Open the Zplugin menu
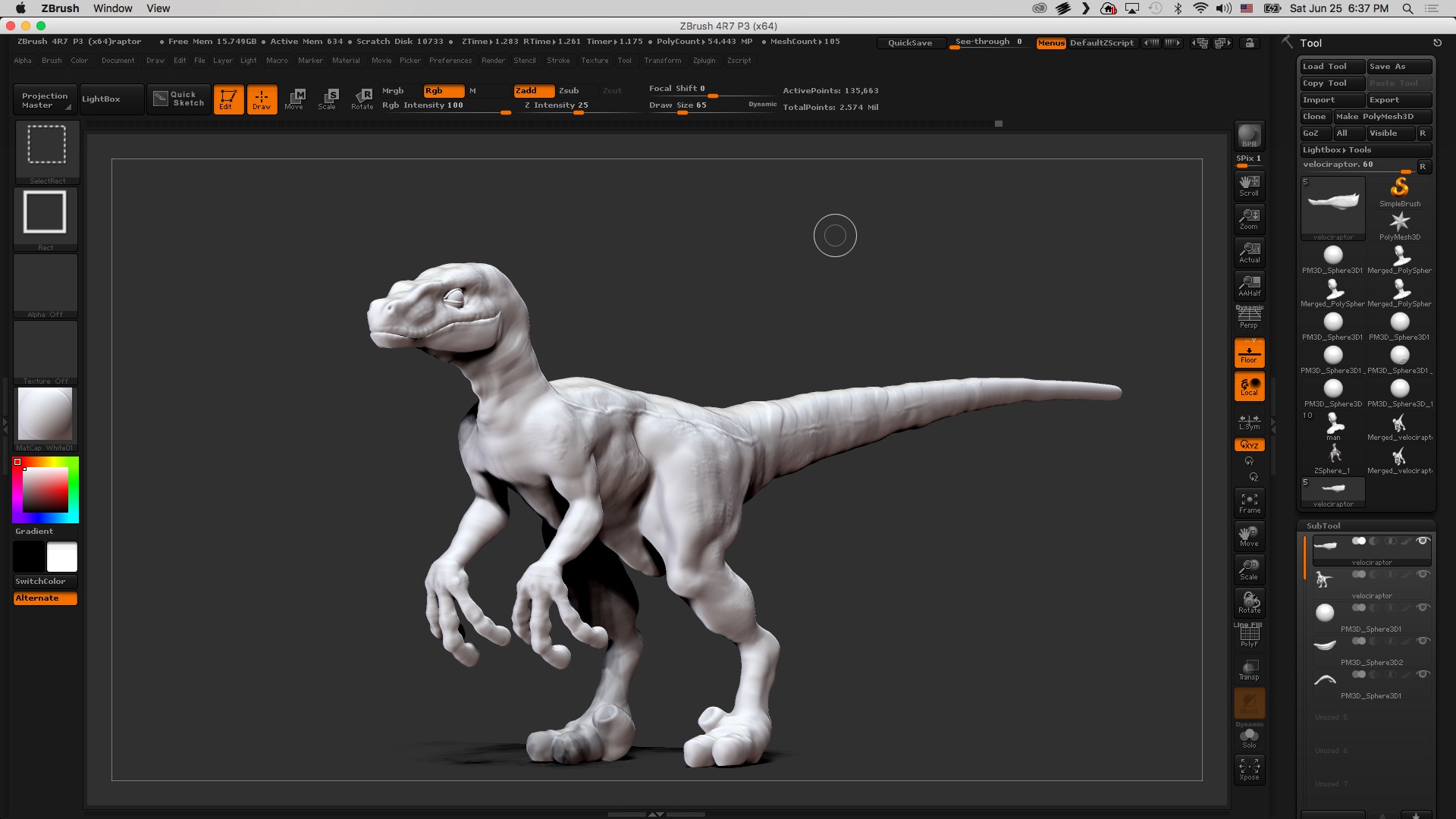 704,61
